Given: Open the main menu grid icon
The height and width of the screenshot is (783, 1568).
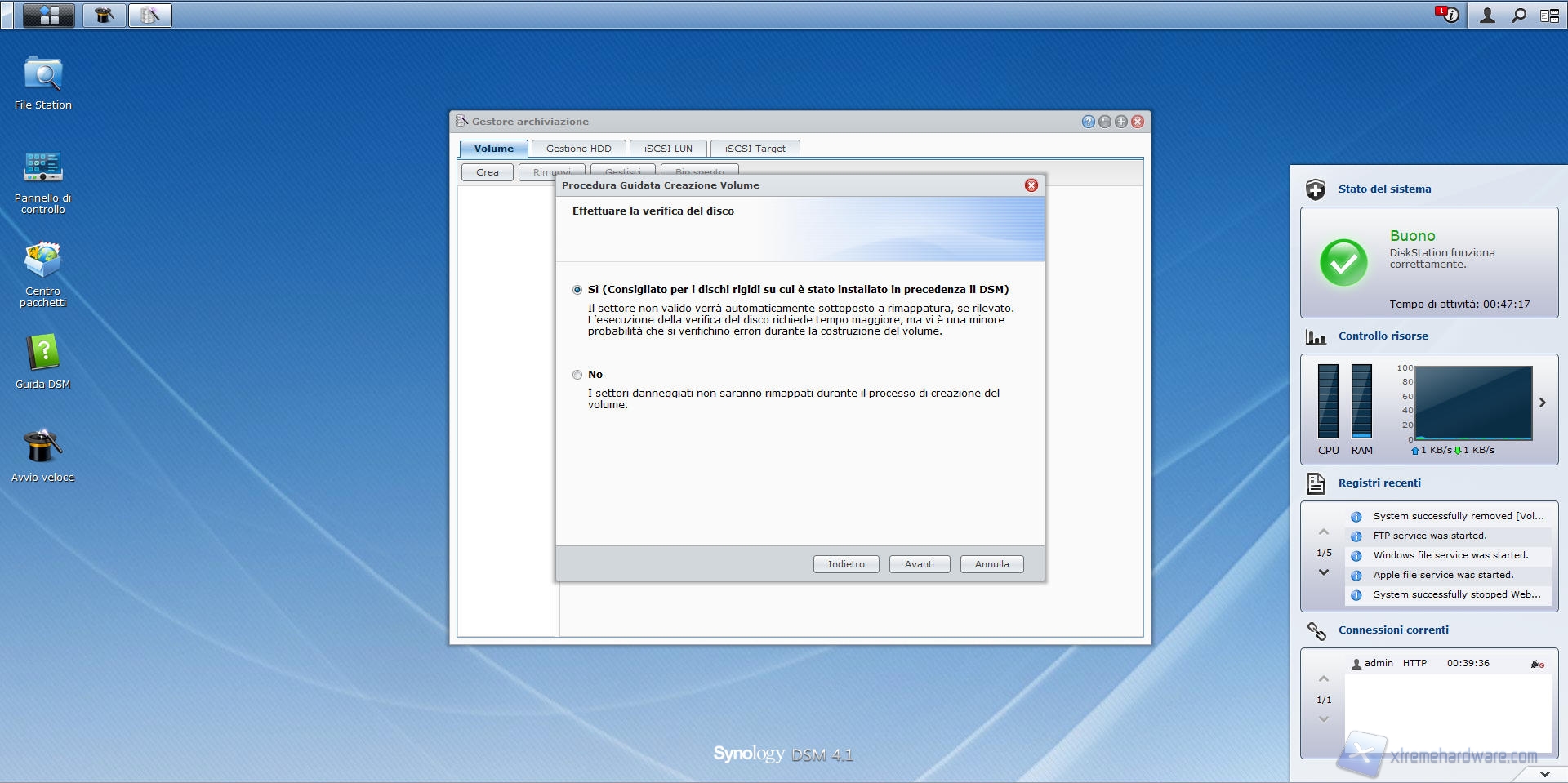Looking at the screenshot, I should (49, 16).
